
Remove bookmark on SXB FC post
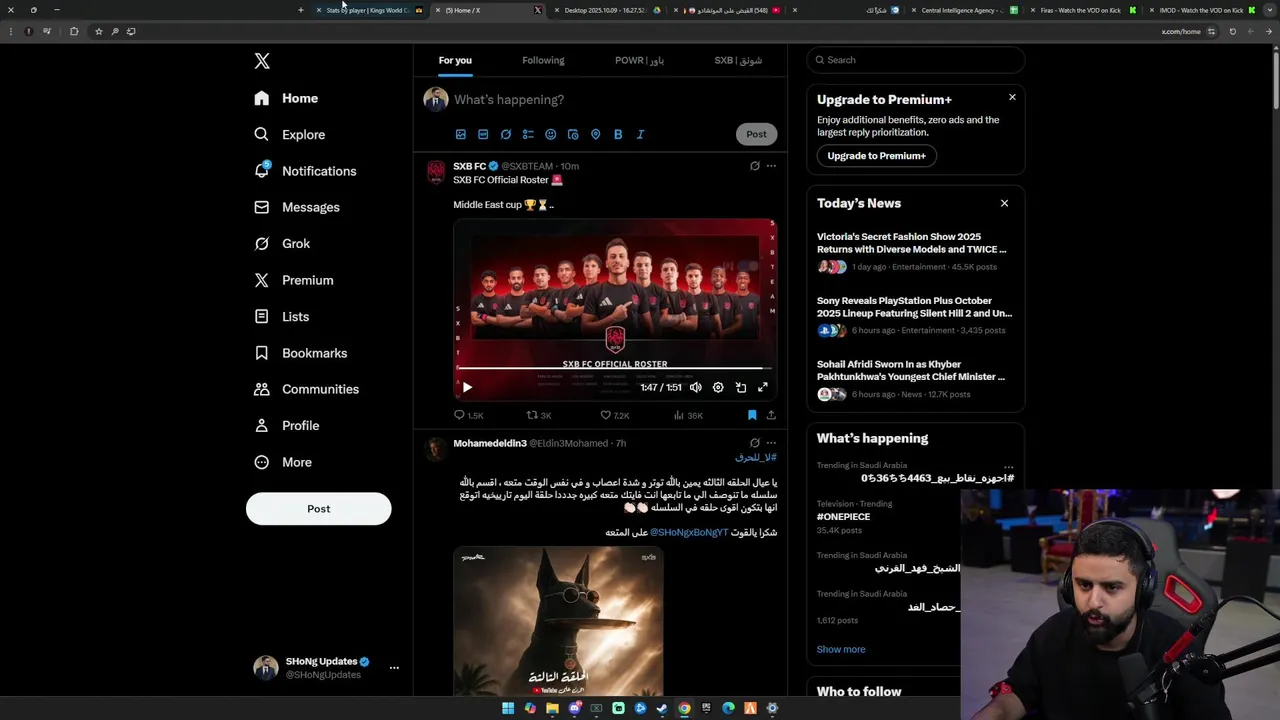click(752, 415)
